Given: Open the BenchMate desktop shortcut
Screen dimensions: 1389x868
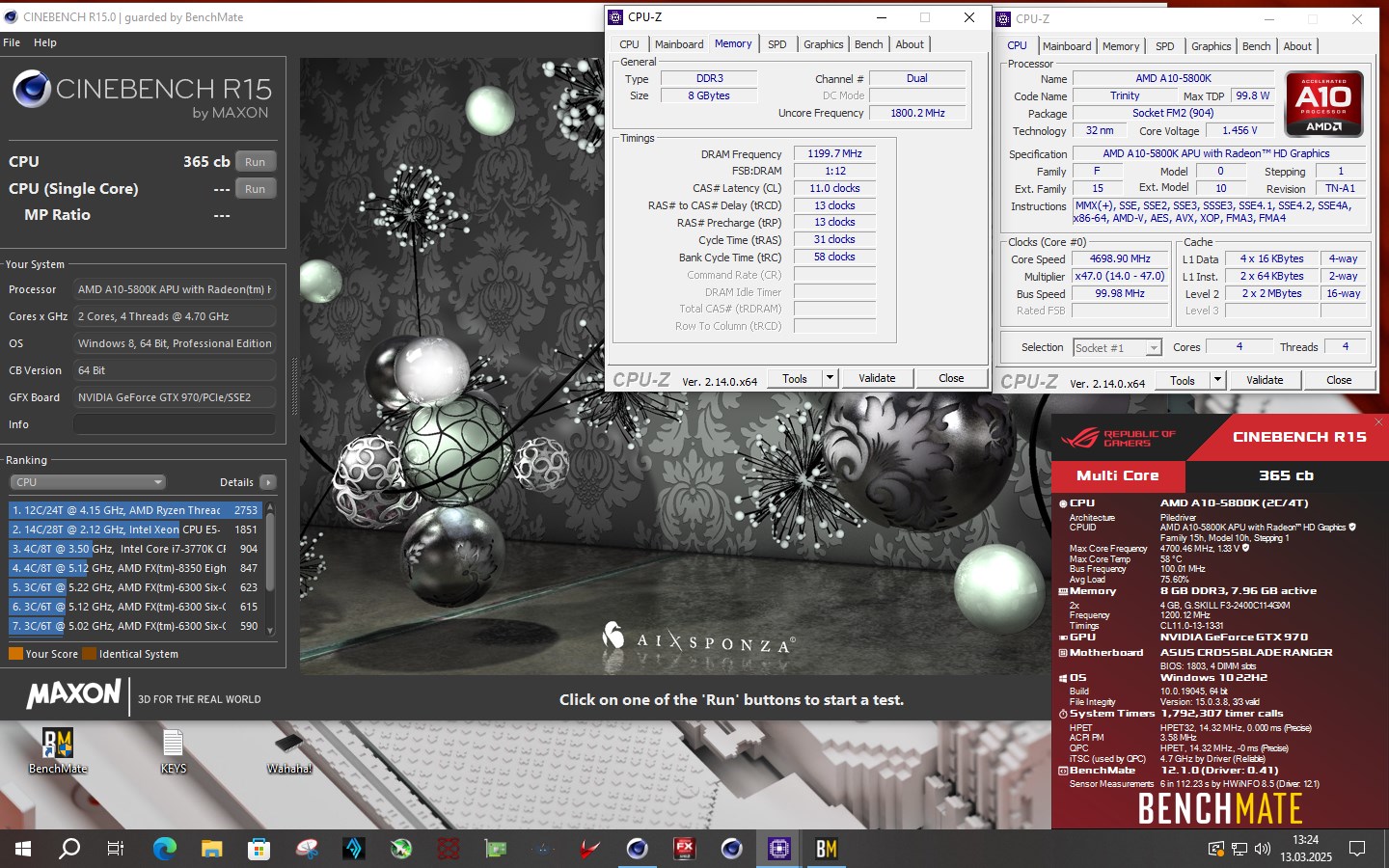Looking at the screenshot, I should click(58, 750).
